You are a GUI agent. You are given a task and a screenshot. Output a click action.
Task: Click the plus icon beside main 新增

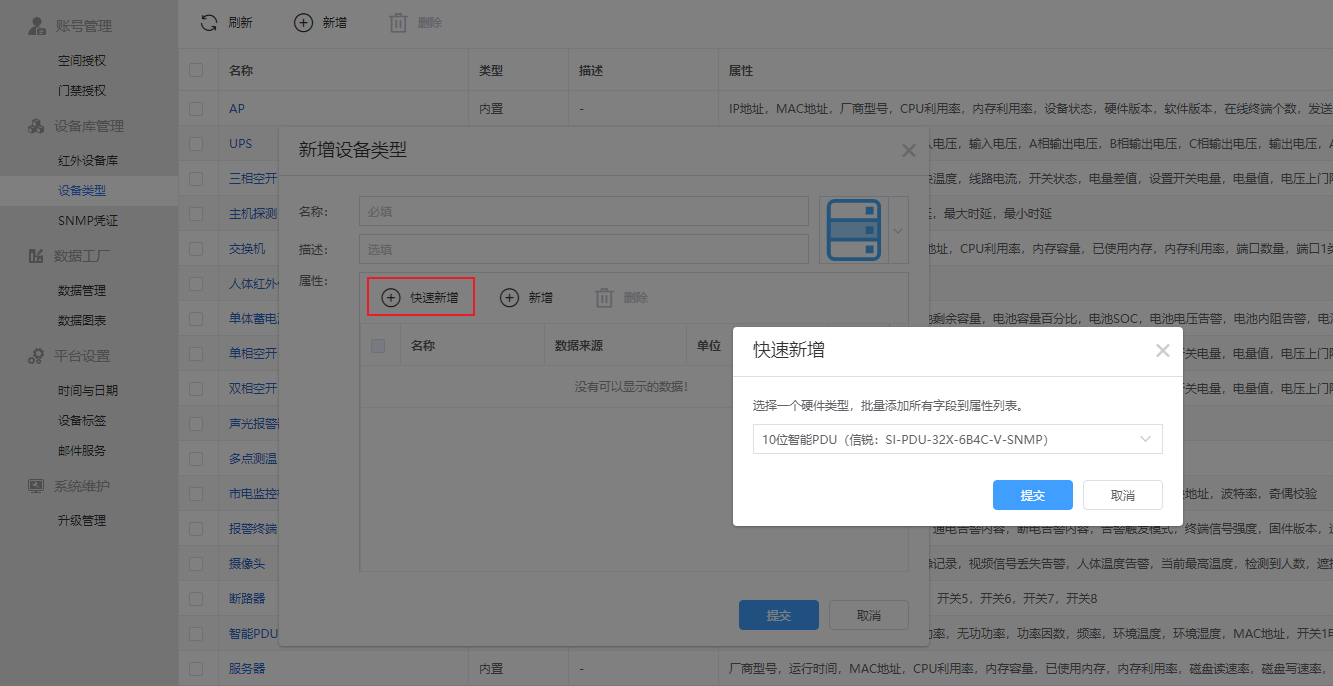303,22
